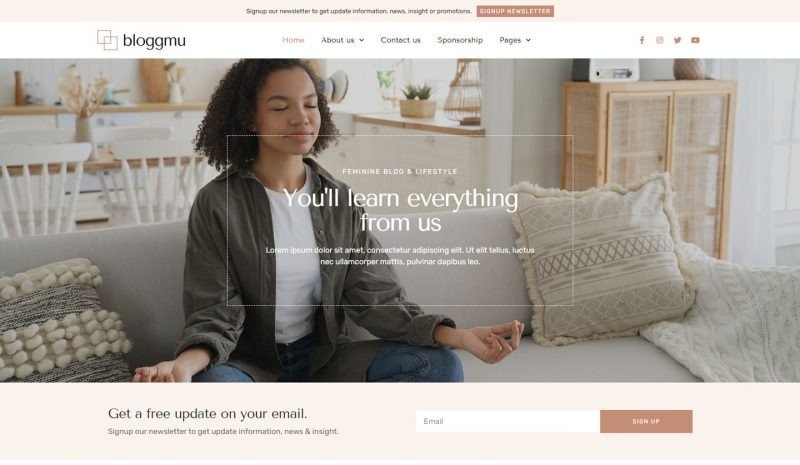Go to the Home menu item
Image resolution: width=800 pixels, height=465 pixels.
pyautogui.click(x=293, y=40)
